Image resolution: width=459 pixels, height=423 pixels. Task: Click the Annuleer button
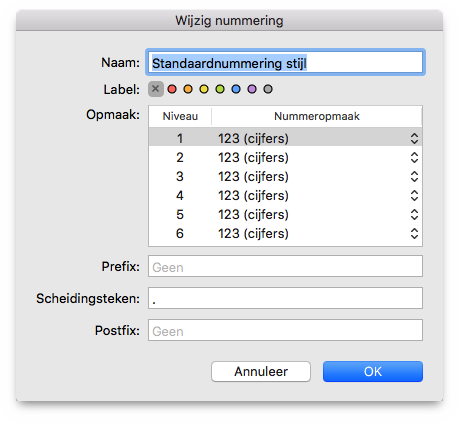coord(261,371)
